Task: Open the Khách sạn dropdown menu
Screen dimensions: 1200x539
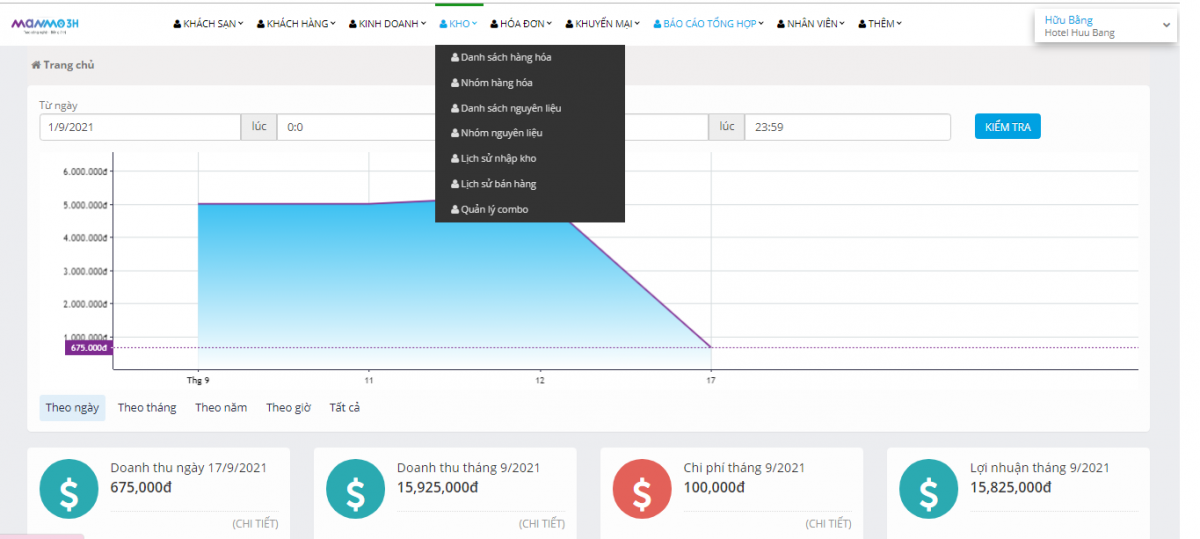Action: click(208, 24)
